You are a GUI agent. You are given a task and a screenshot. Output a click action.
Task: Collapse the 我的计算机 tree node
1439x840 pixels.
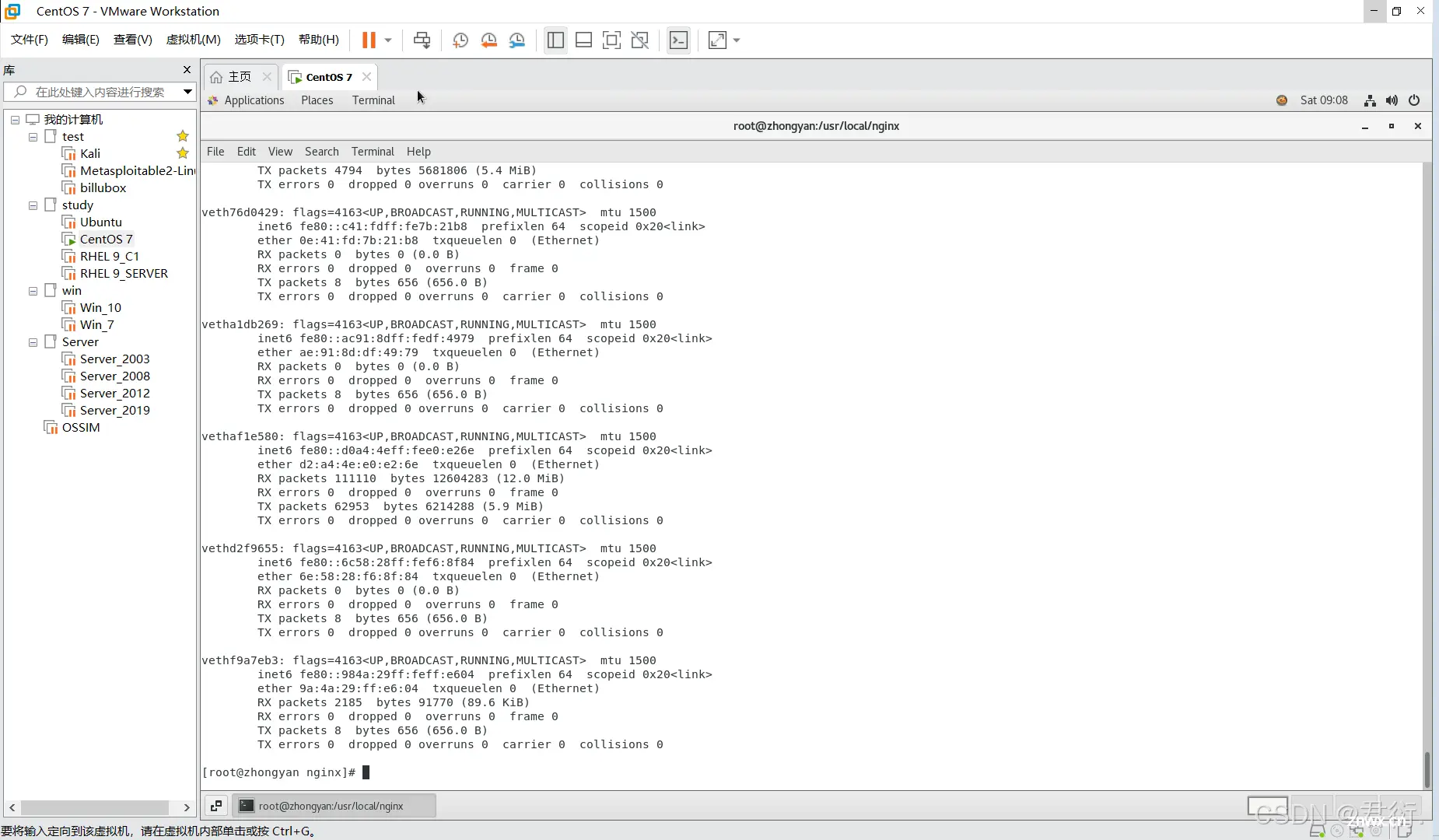pyautogui.click(x=15, y=120)
